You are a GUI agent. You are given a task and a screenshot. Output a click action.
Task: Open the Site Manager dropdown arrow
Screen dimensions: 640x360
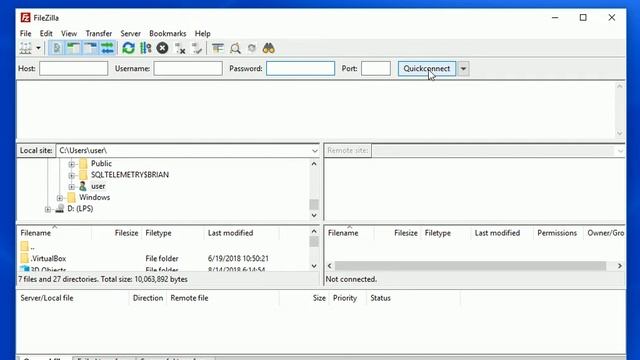38,48
